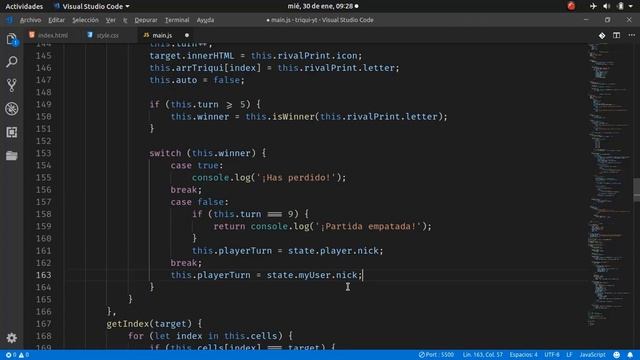The height and width of the screenshot is (360, 640).
Task: Open the Ayuda menu
Action: coord(205,20)
